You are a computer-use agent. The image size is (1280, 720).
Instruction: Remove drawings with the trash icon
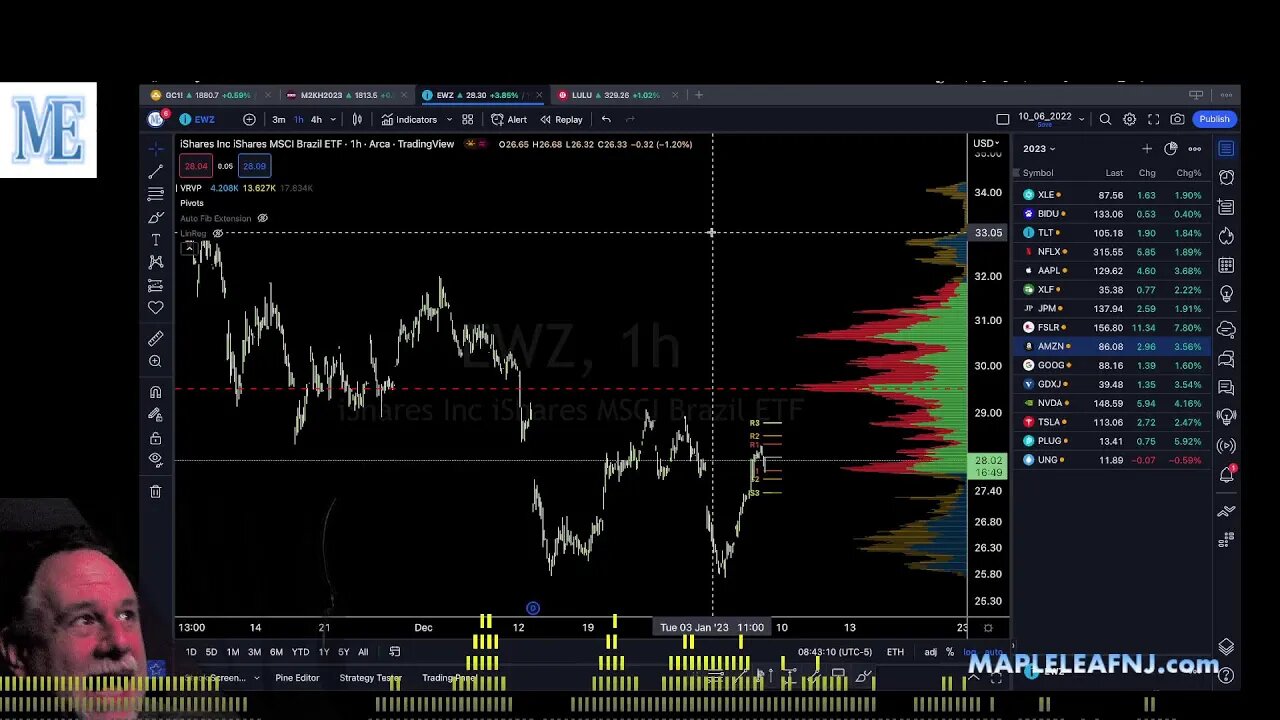(156, 491)
